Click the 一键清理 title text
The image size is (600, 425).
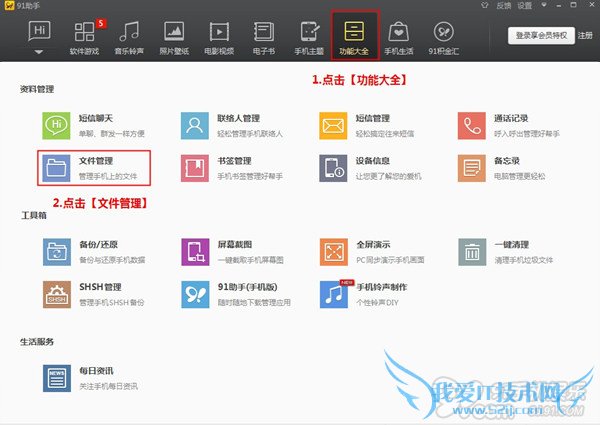tap(512, 244)
